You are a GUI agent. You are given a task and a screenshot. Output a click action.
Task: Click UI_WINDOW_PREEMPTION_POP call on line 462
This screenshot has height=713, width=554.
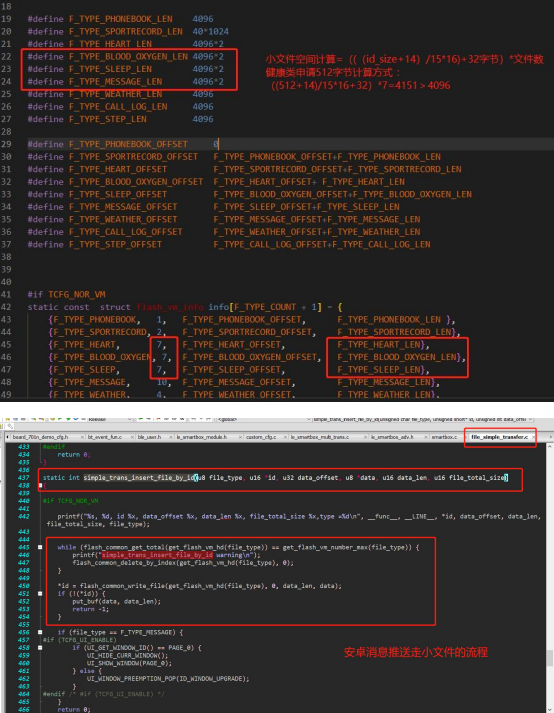tap(168, 678)
